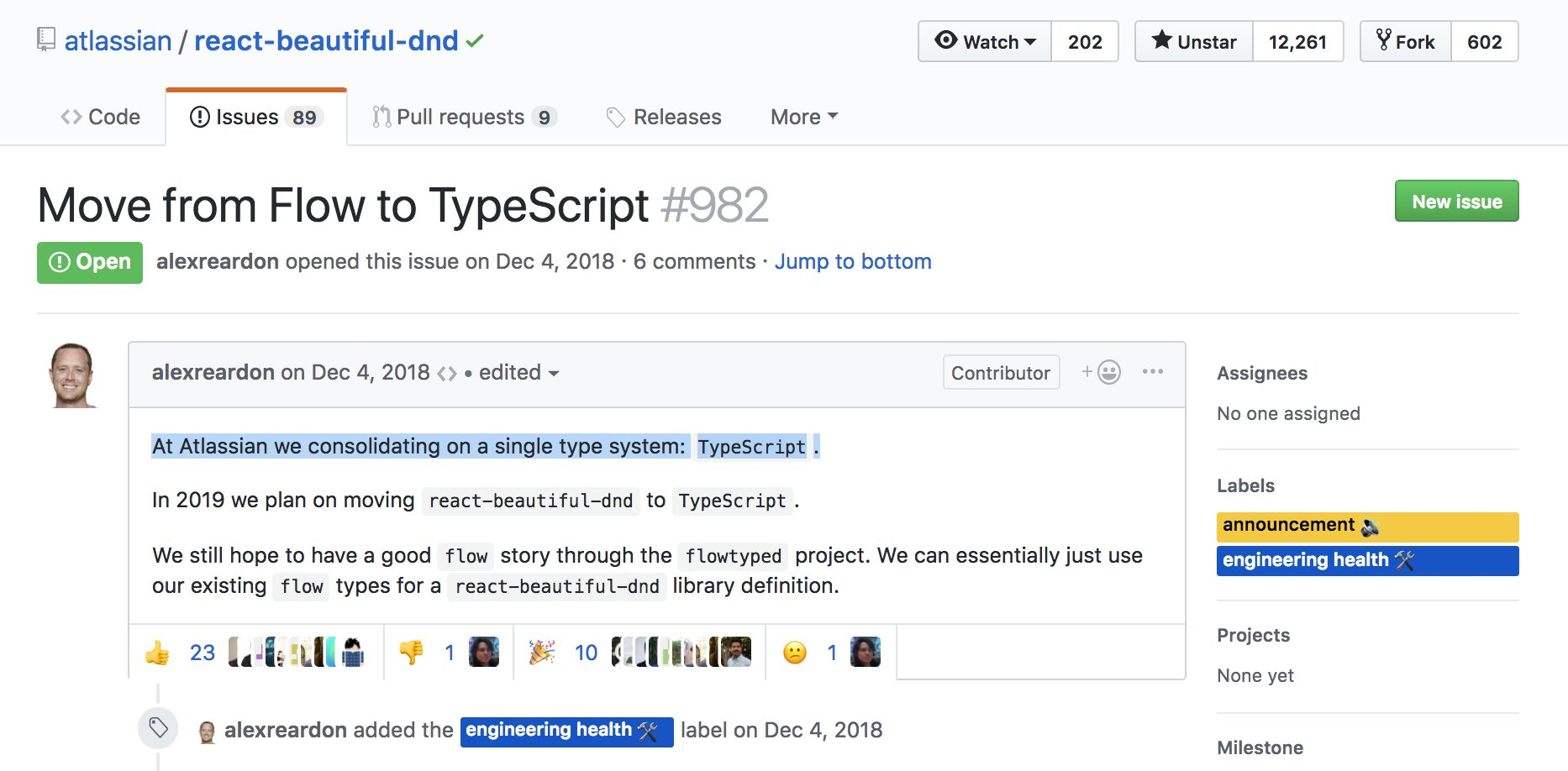Image resolution: width=1568 pixels, height=771 pixels.
Task: Switch to the Issues tab
Action: tap(256, 117)
